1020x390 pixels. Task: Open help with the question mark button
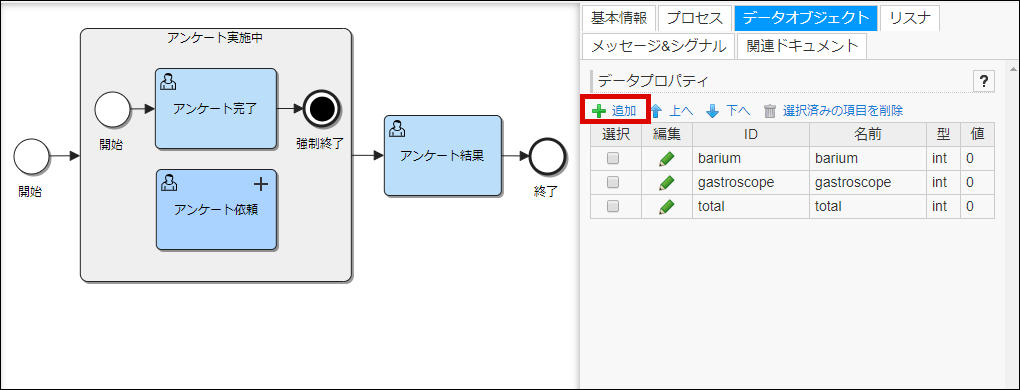pyautogui.click(x=984, y=82)
